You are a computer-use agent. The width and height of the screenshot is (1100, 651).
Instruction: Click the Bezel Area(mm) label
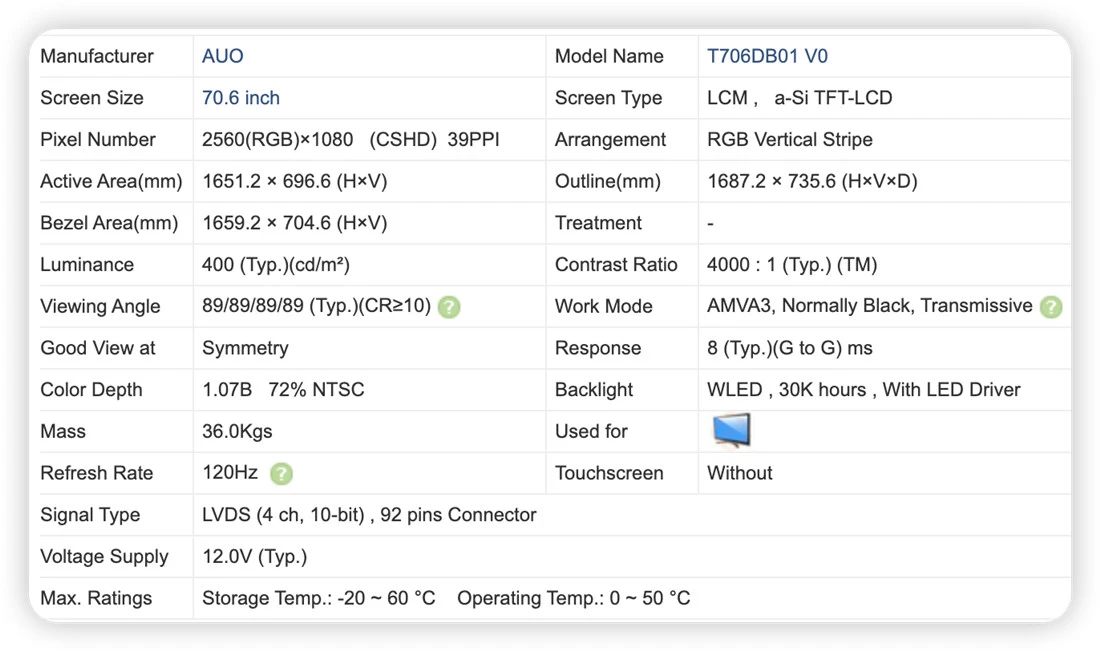109,223
